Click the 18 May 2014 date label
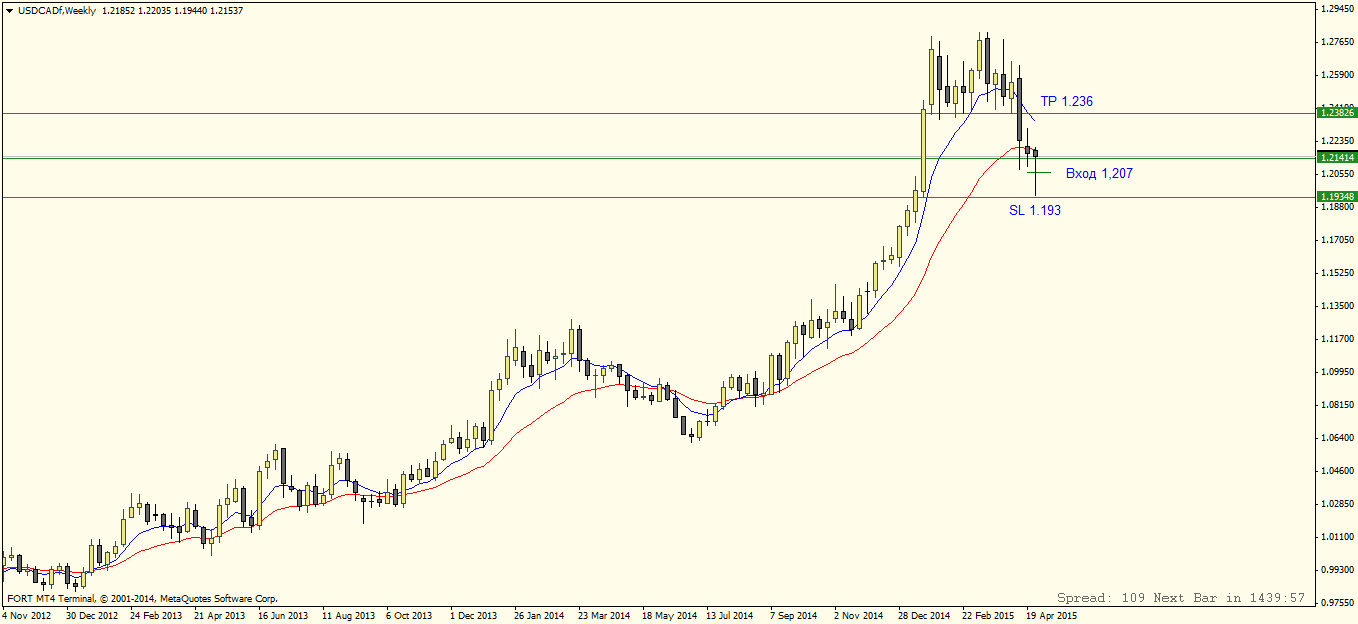 click(x=669, y=616)
